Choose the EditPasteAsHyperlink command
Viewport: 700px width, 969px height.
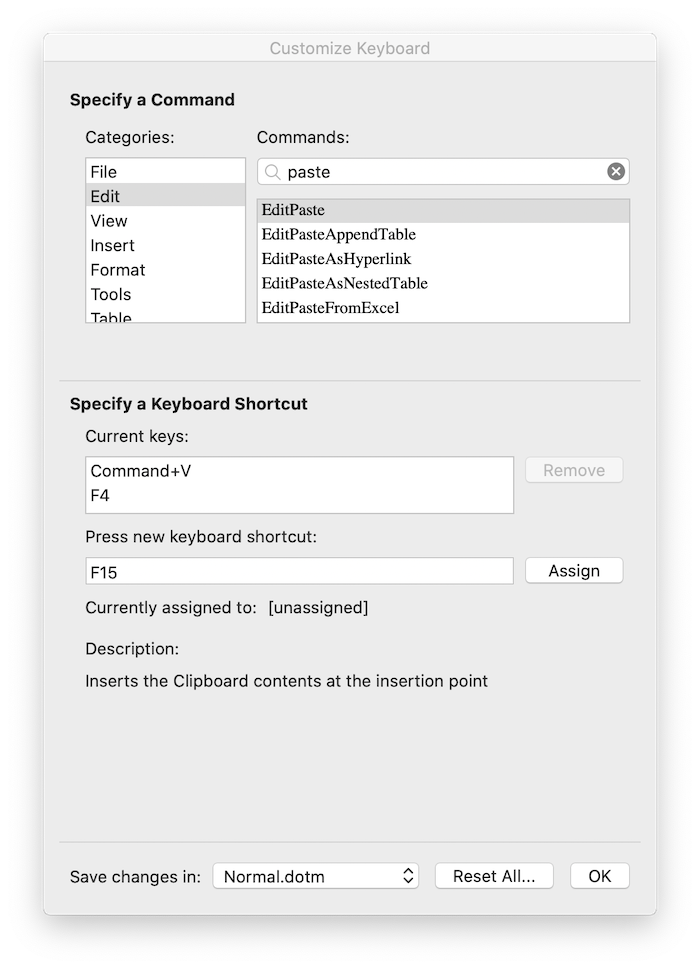pyautogui.click(x=443, y=259)
